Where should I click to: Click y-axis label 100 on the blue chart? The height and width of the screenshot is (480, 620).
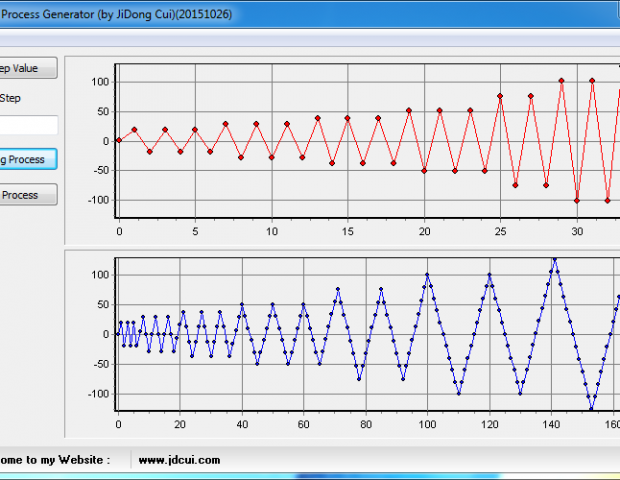[x=98, y=274]
